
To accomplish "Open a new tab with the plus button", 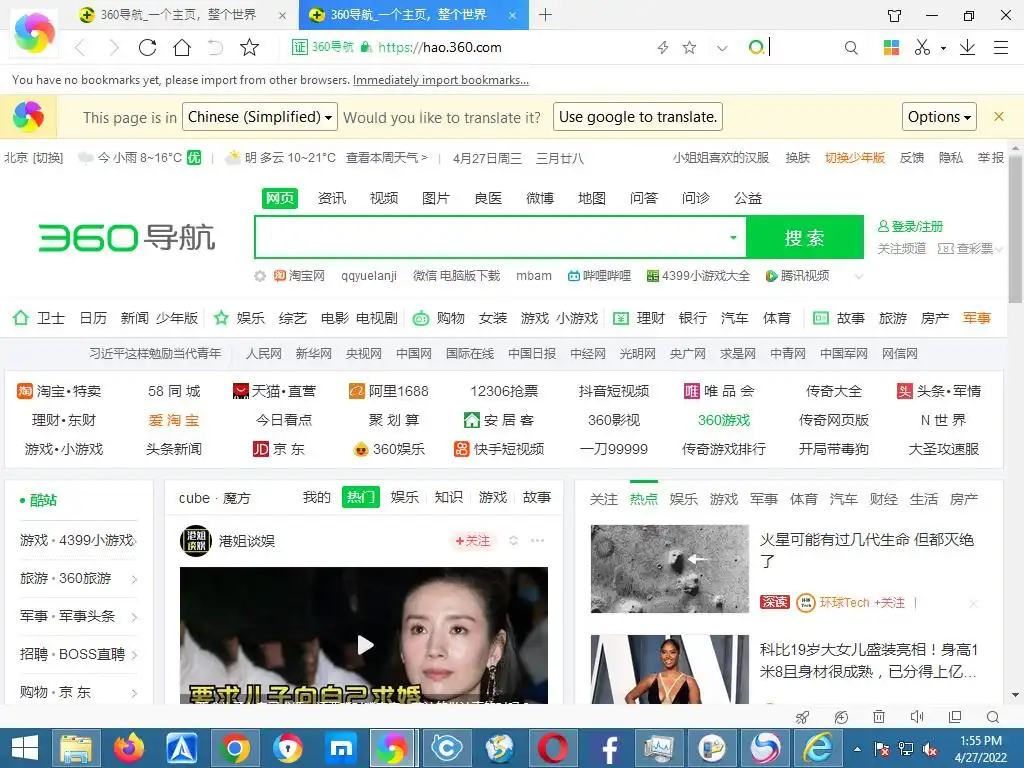I will click(x=545, y=14).
